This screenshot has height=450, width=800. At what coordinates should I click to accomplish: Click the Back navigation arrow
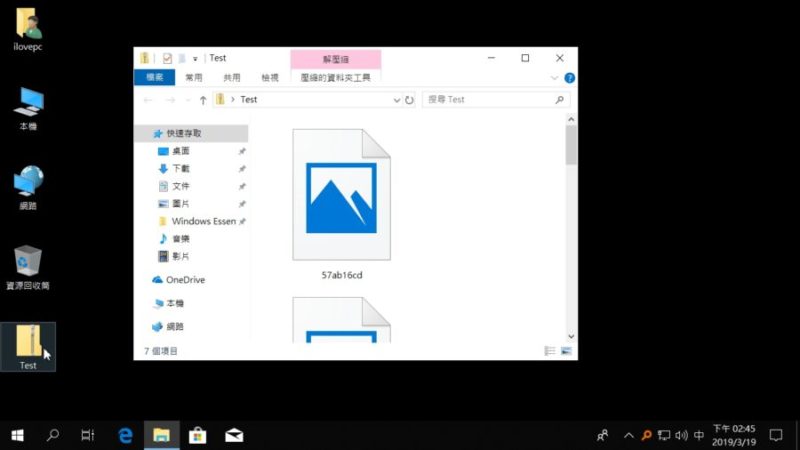(x=148, y=100)
